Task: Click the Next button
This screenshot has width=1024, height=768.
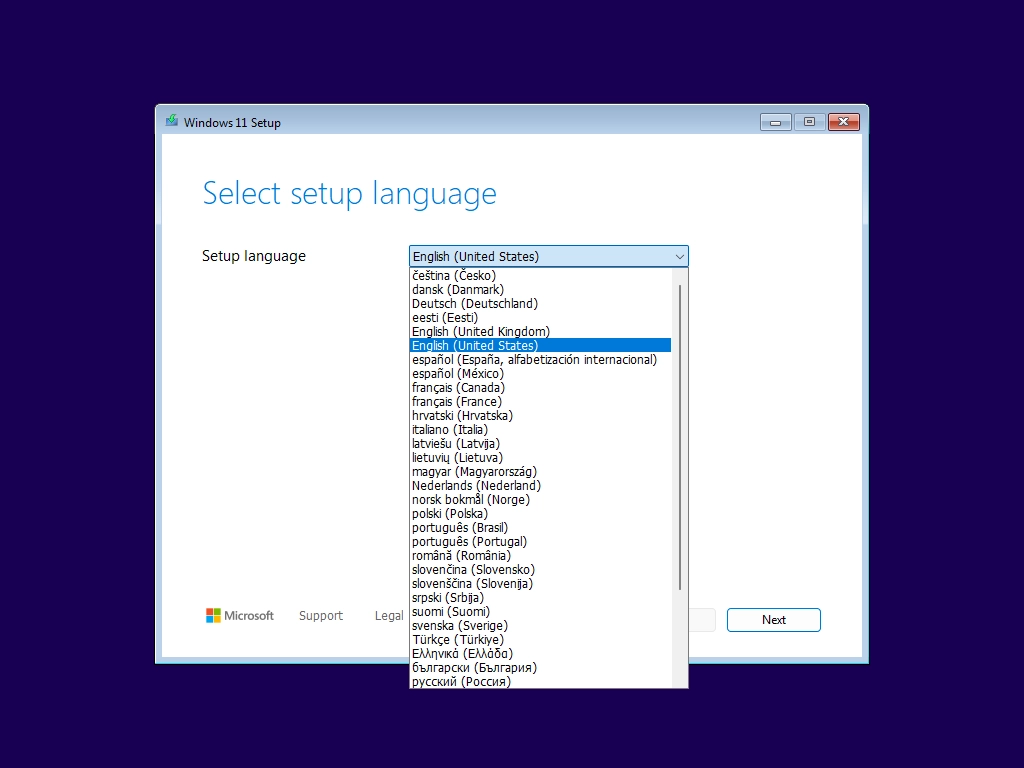Action: [774, 620]
